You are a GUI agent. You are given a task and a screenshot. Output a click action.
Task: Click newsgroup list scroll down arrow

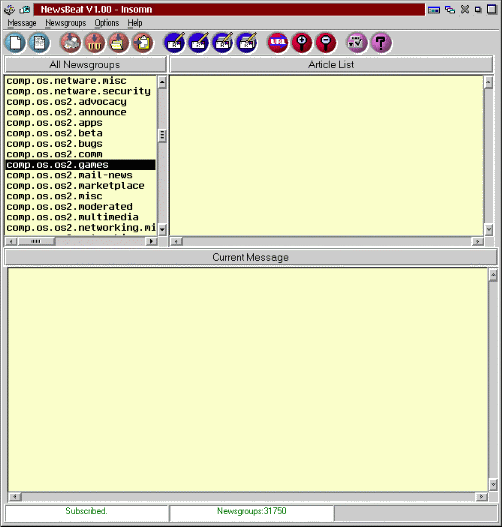pos(162,230)
